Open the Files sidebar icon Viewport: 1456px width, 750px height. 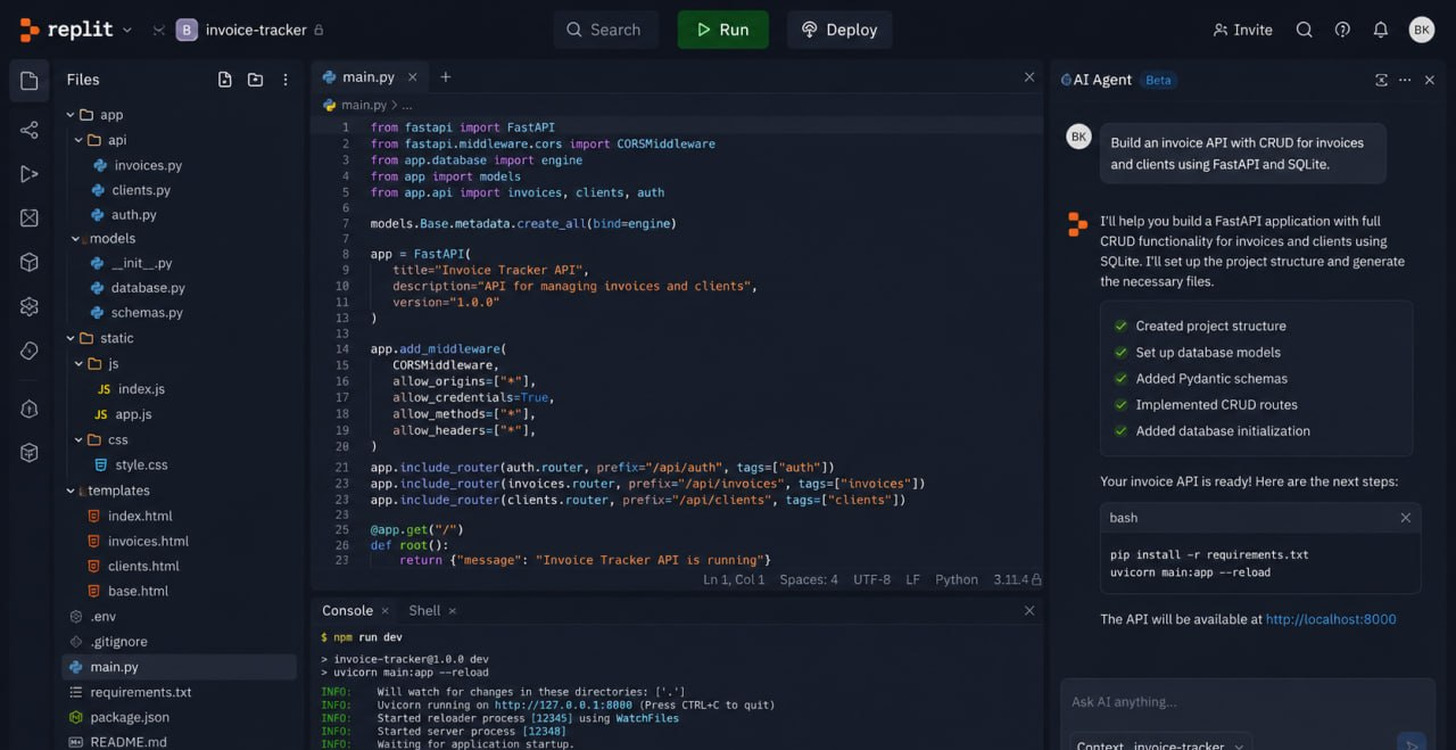[29, 81]
